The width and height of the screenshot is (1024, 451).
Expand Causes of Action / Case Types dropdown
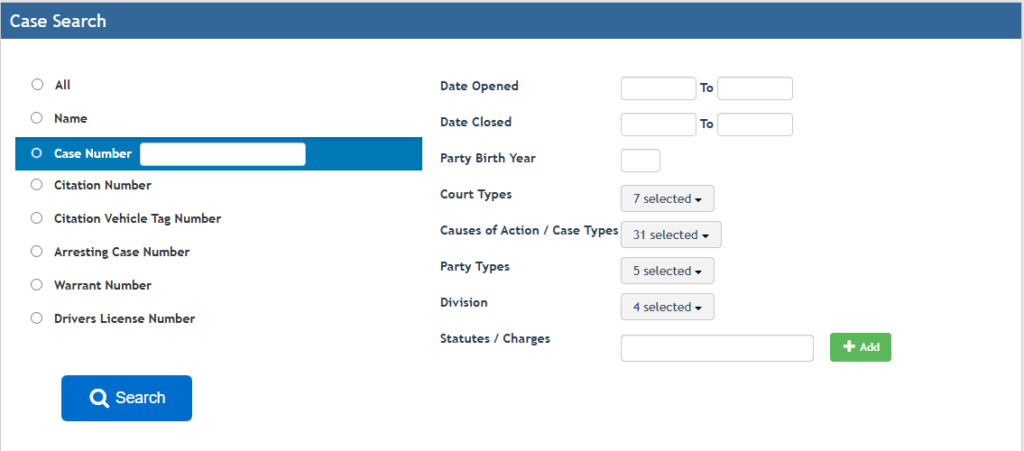point(671,235)
